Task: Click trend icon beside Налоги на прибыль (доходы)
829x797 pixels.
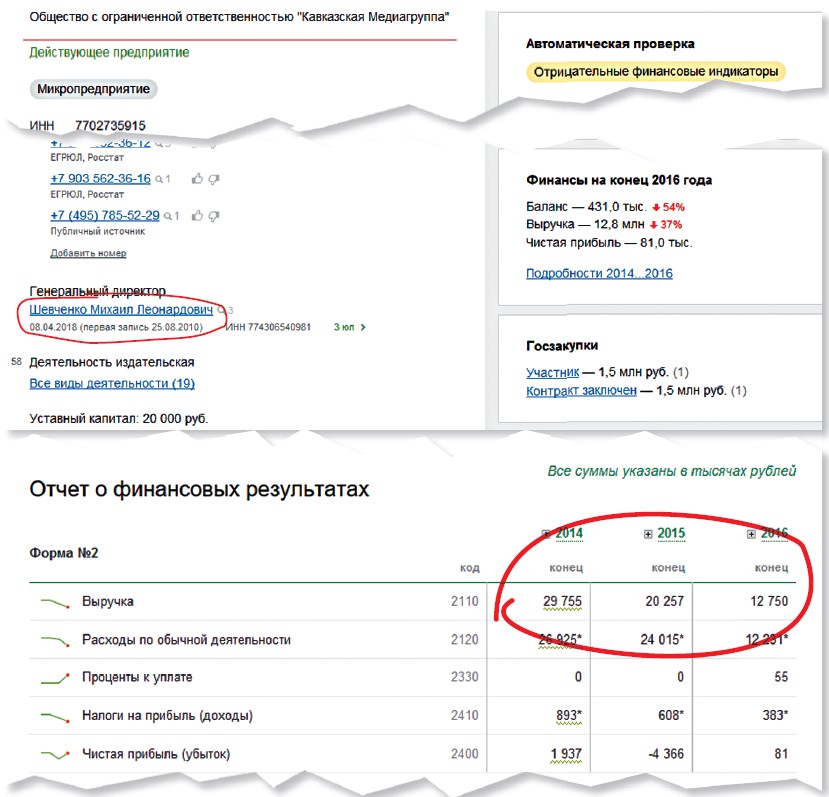Action: click(x=56, y=717)
